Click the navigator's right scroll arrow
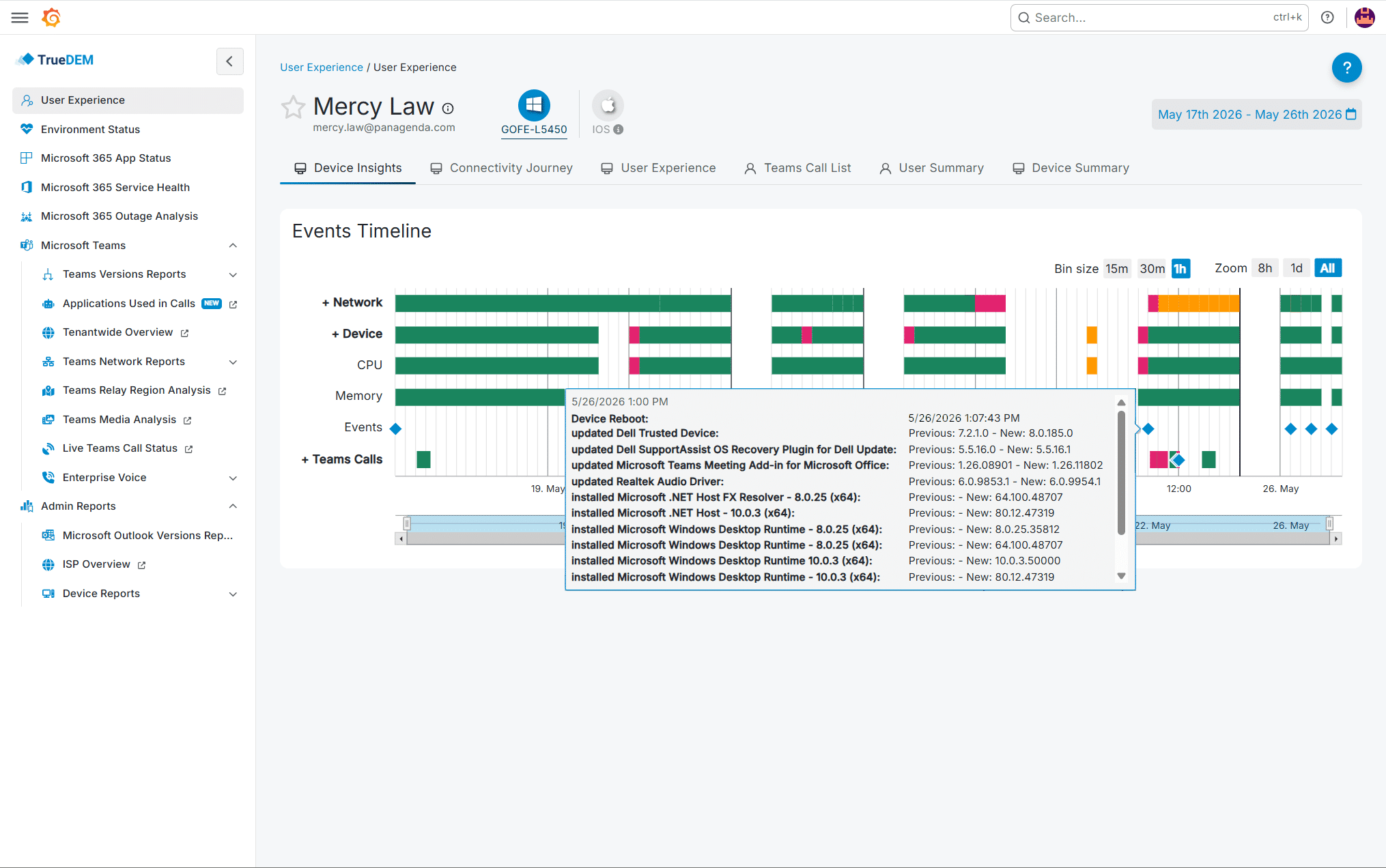 click(1336, 539)
